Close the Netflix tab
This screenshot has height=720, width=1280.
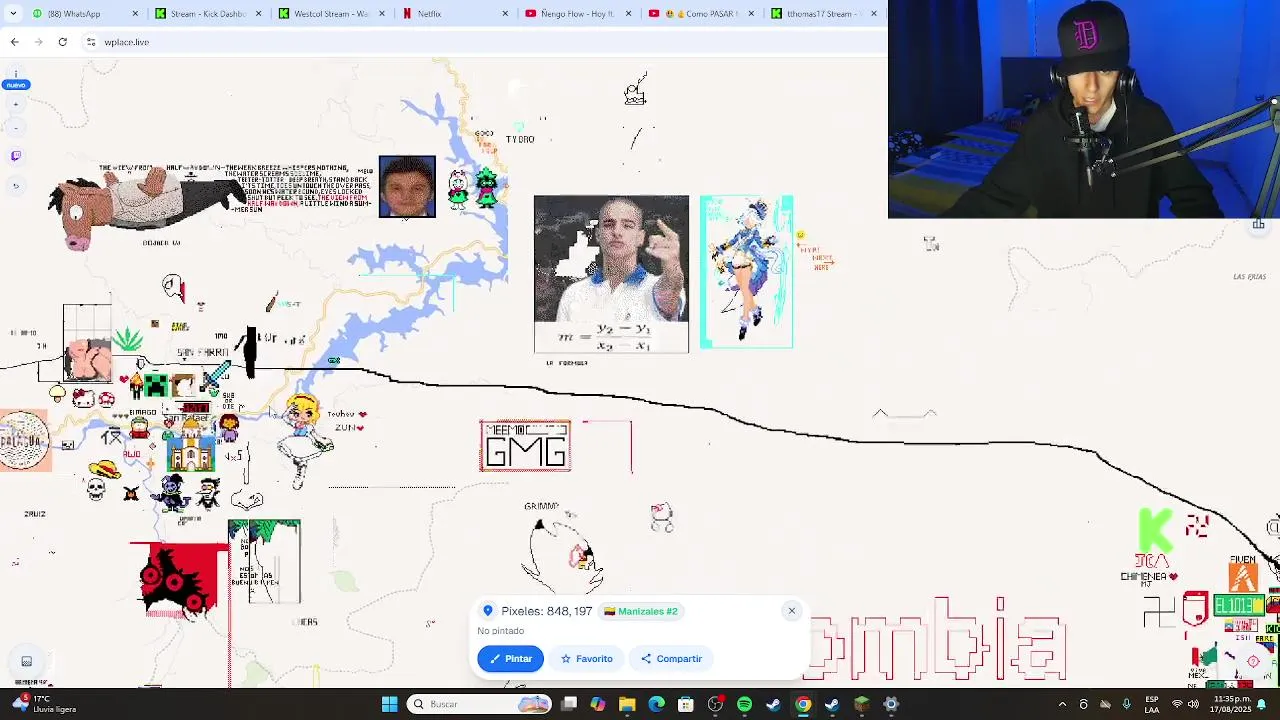tap(505, 14)
